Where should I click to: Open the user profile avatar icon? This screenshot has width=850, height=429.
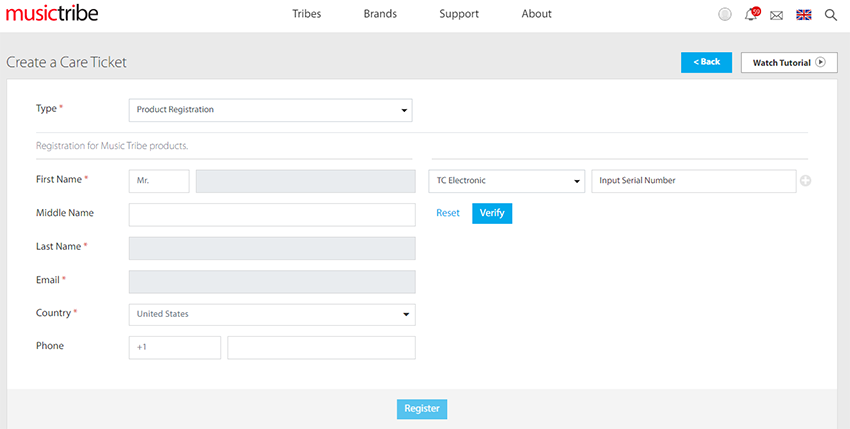(725, 14)
